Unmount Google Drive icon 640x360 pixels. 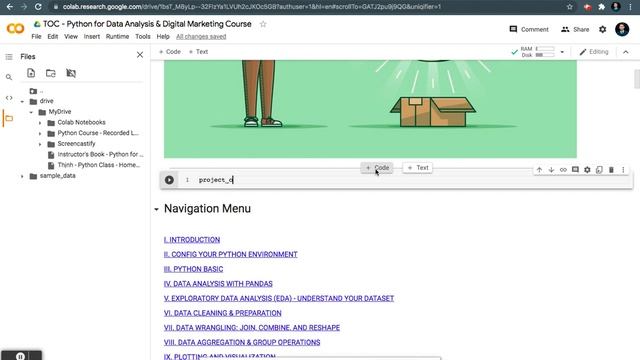pyautogui.click(x=71, y=73)
